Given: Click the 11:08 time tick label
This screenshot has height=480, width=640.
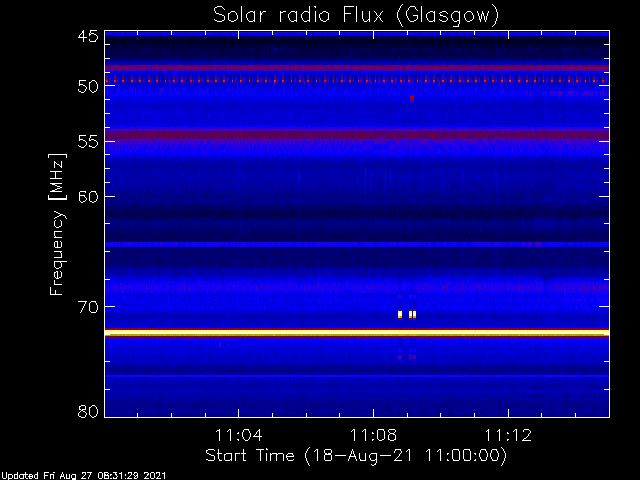Looking at the screenshot, I should click(x=373, y=436).
